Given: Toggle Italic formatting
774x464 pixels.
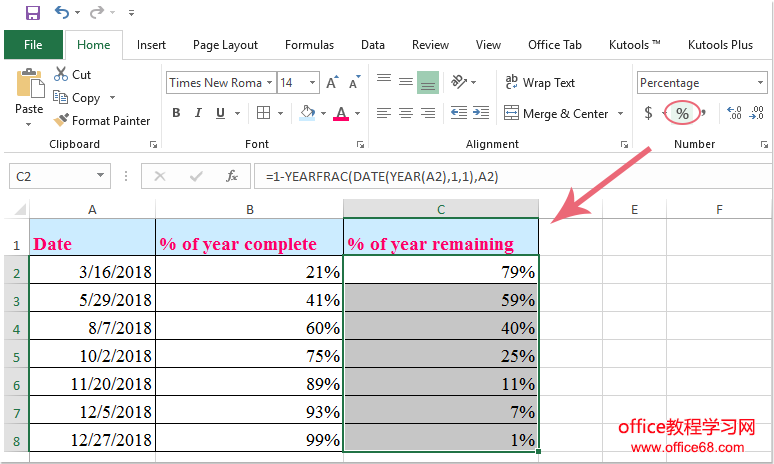Looking at the screenshot, I should pos(201,113).
